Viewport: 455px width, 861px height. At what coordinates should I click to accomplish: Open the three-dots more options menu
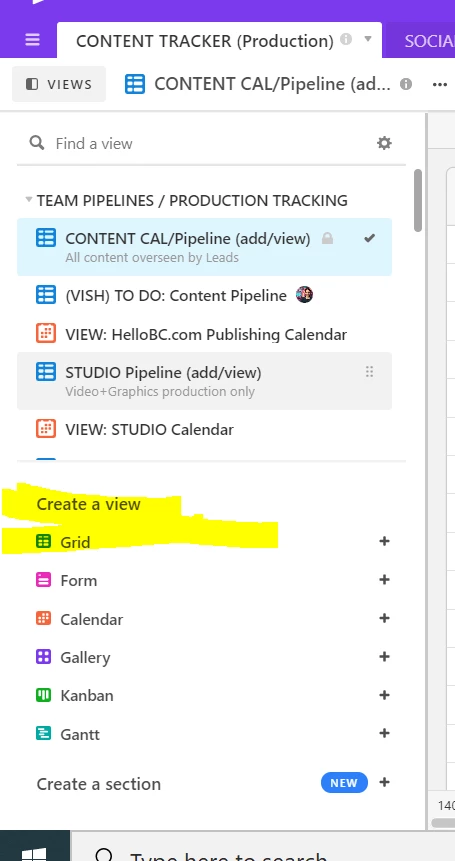tap(440, 84)
